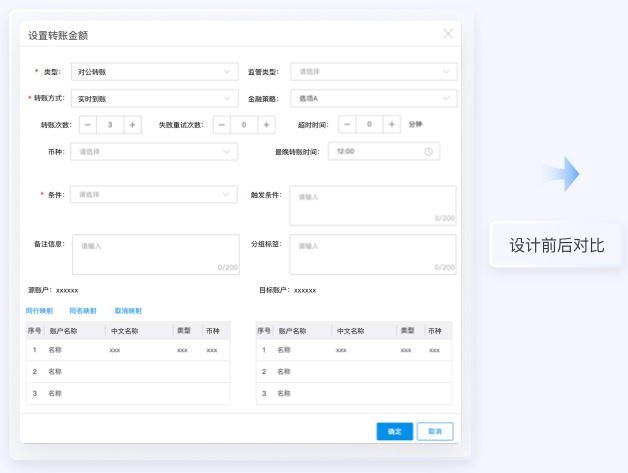Viewport: 628px width, 473px height.
Task: Click the minus icon for 超时时间
Action: (x=347, y=125)
